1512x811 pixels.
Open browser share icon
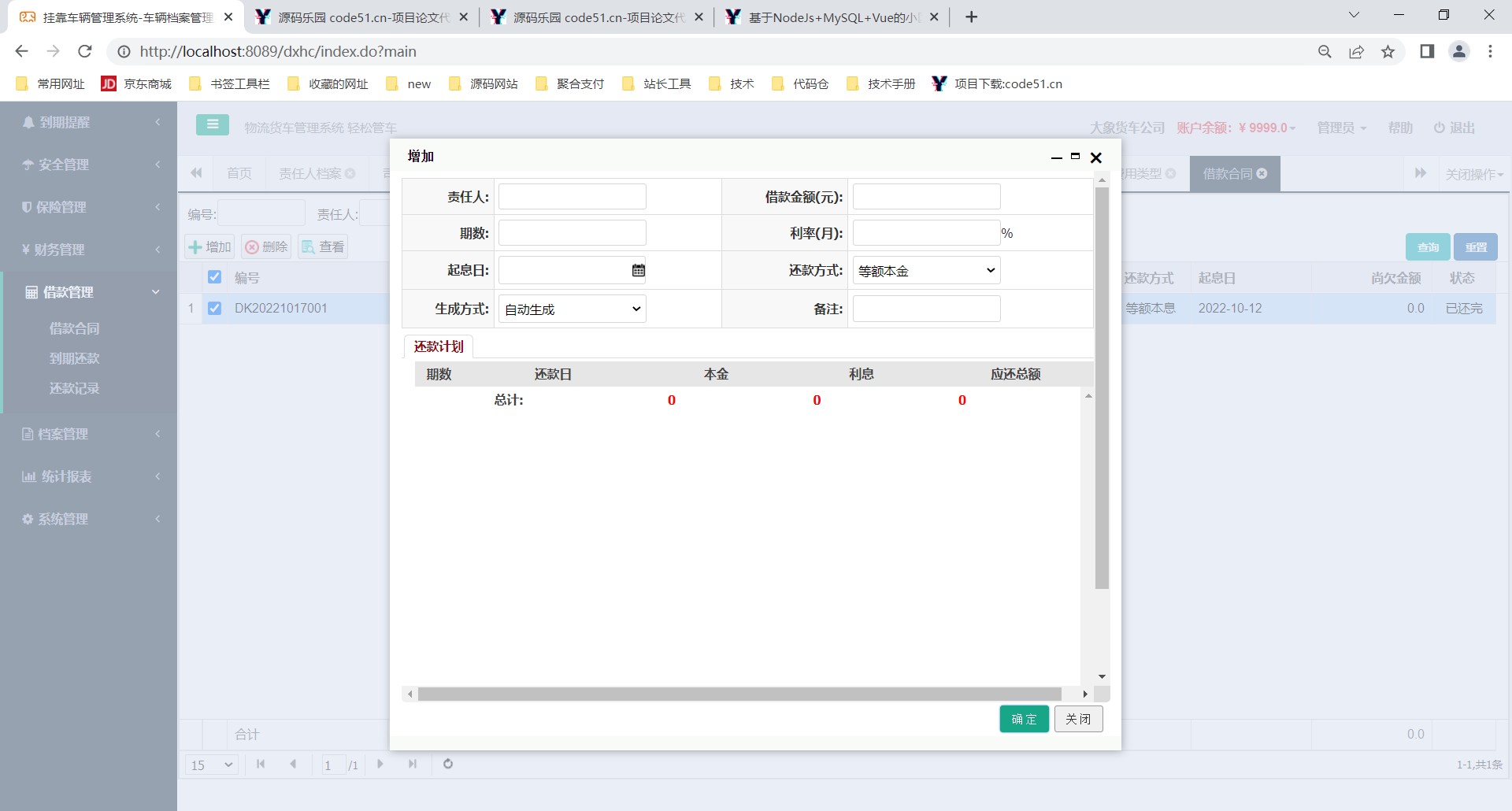(x=1356, y=51)
